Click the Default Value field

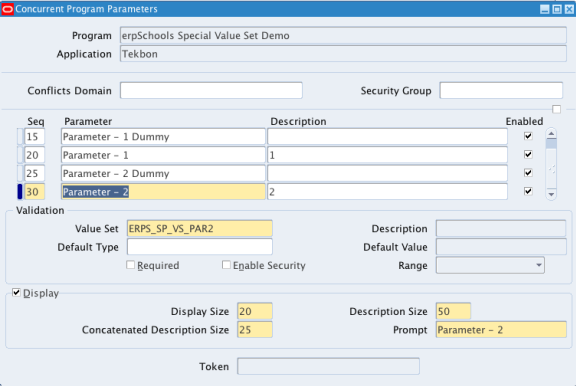(x=501, y=247)
